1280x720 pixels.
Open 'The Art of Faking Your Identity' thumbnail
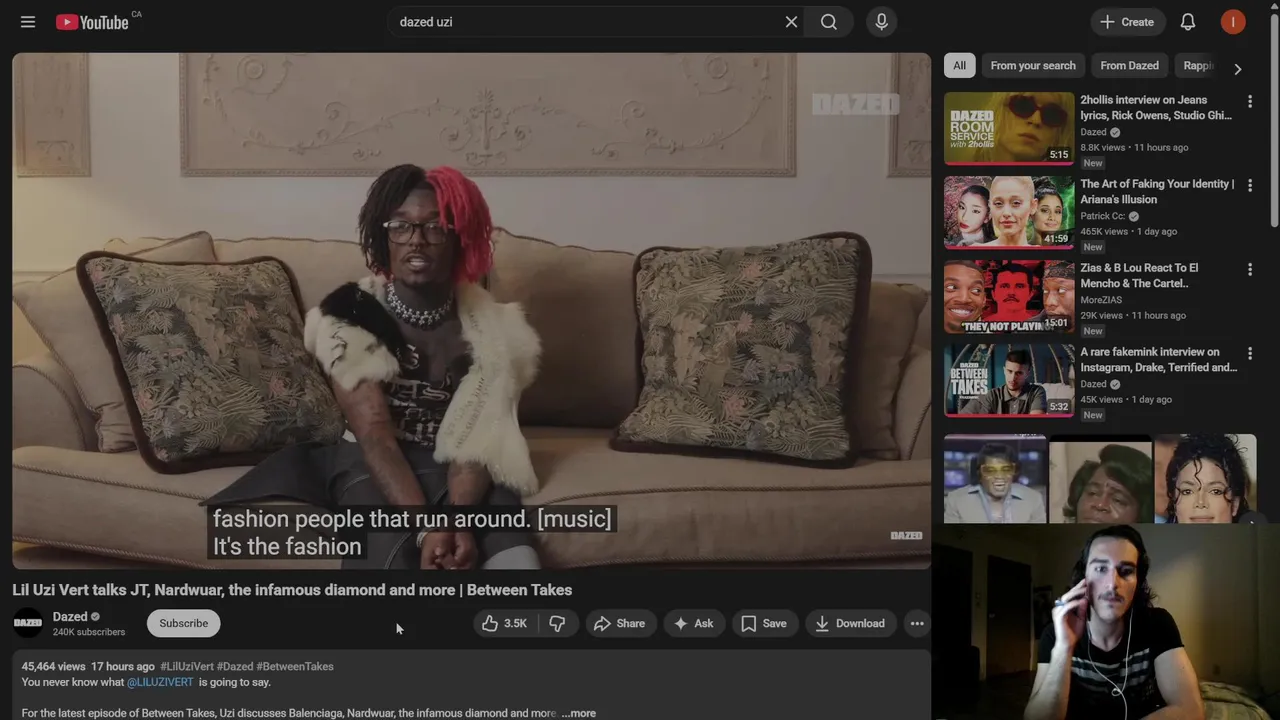(1009, 212)
